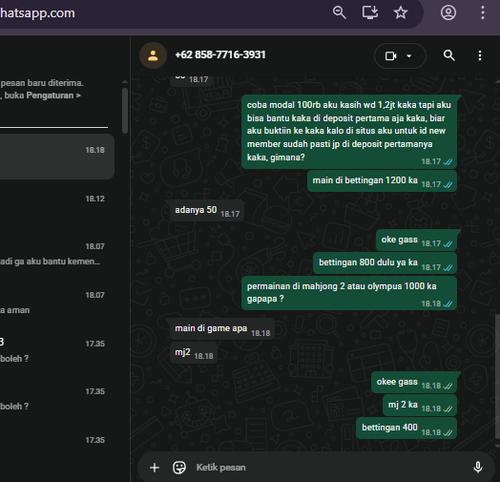The width and height of the screenshot is (500, 482).
Task: Click the 'bettingan 800 dulu ya ka' message
Action: pos(385,263)
